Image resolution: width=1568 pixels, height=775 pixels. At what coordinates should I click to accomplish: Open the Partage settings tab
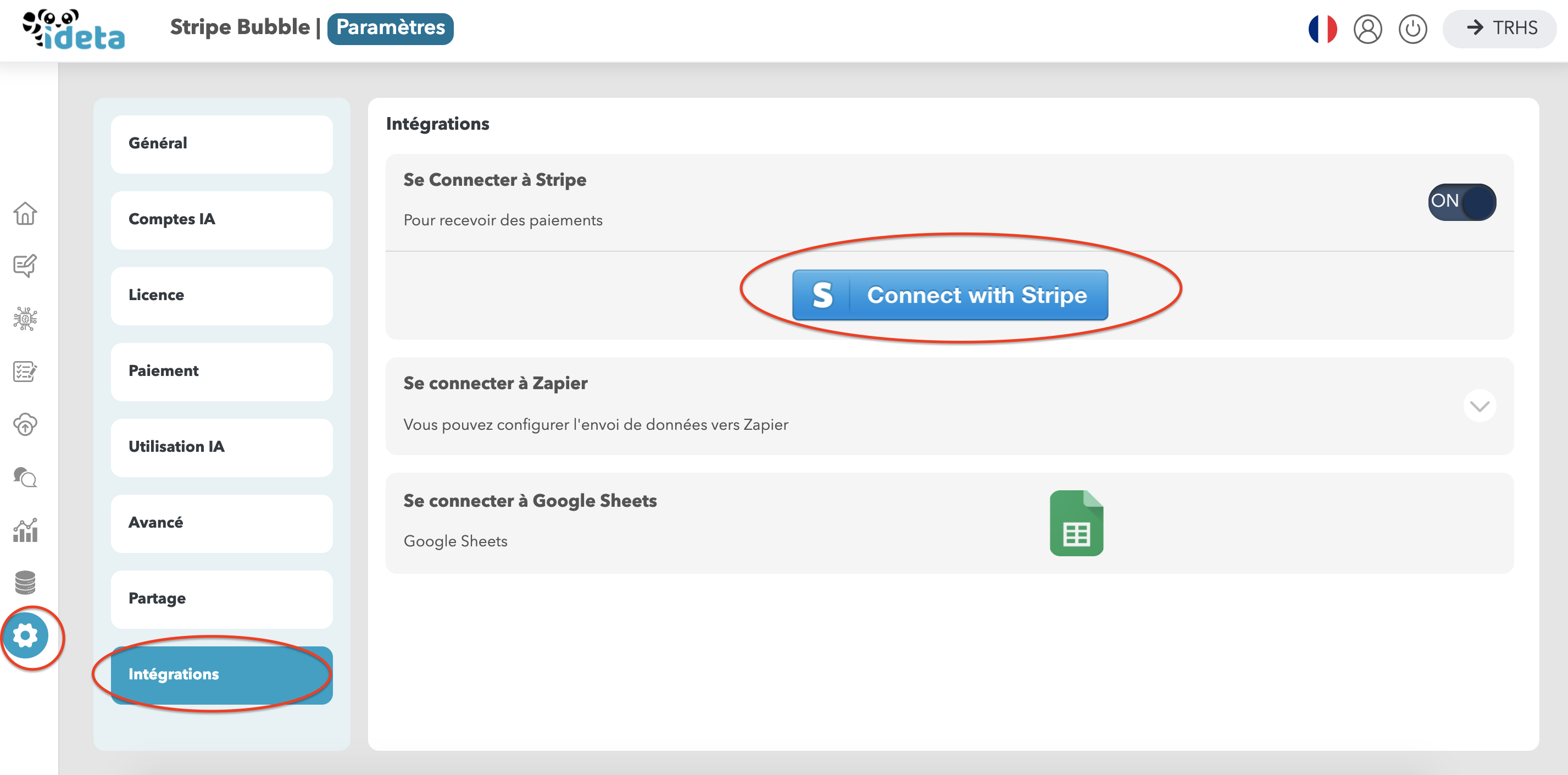[221, 599]
